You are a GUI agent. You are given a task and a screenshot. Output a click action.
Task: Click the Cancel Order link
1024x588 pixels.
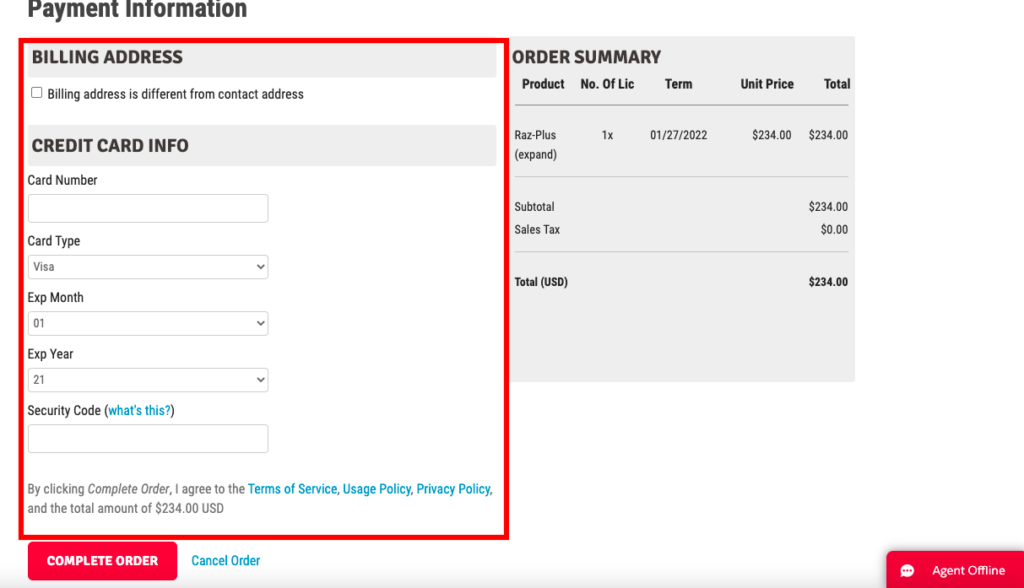coord(226,561)
